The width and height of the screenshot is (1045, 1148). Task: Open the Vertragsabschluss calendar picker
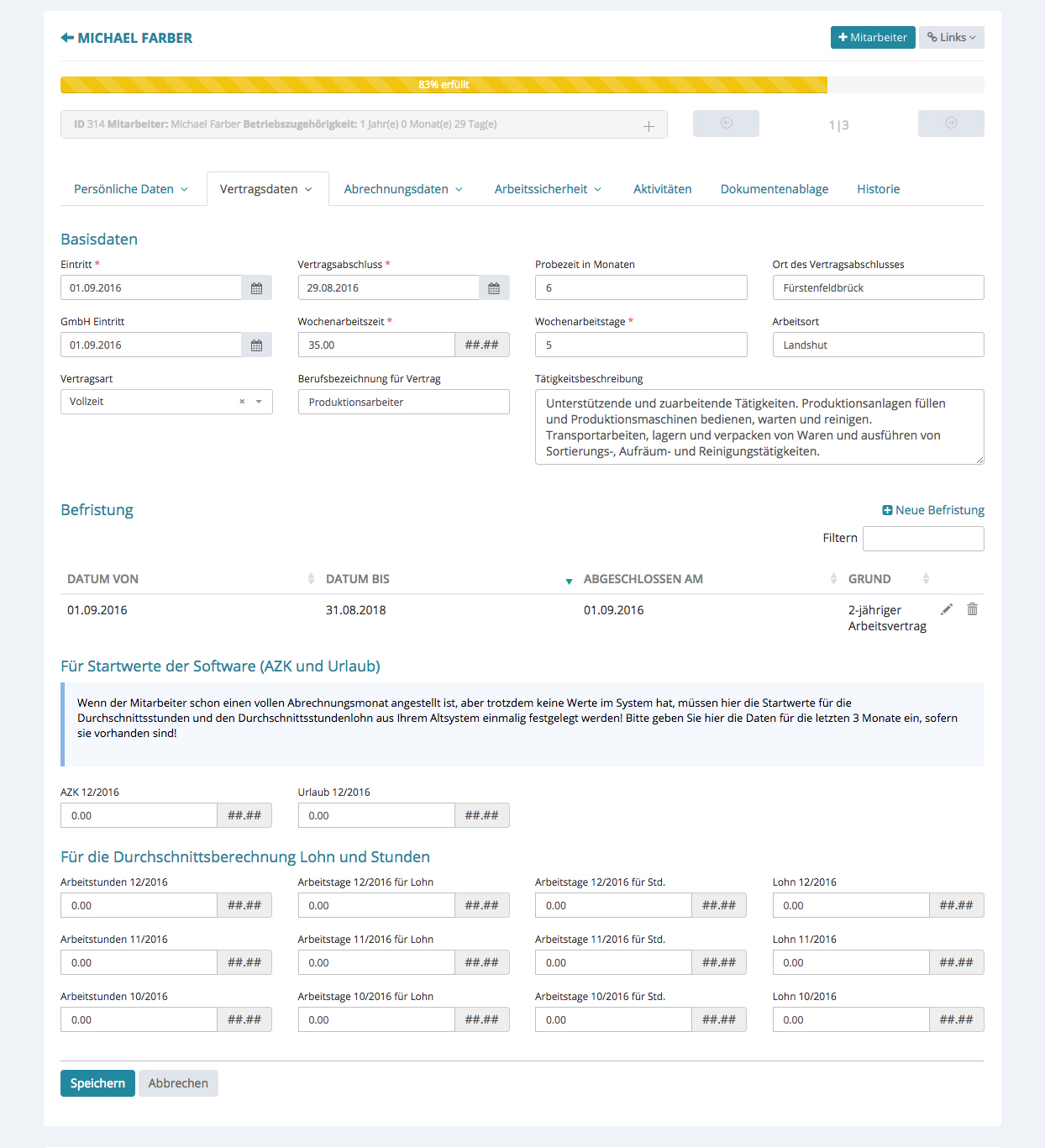click(494, 288)
